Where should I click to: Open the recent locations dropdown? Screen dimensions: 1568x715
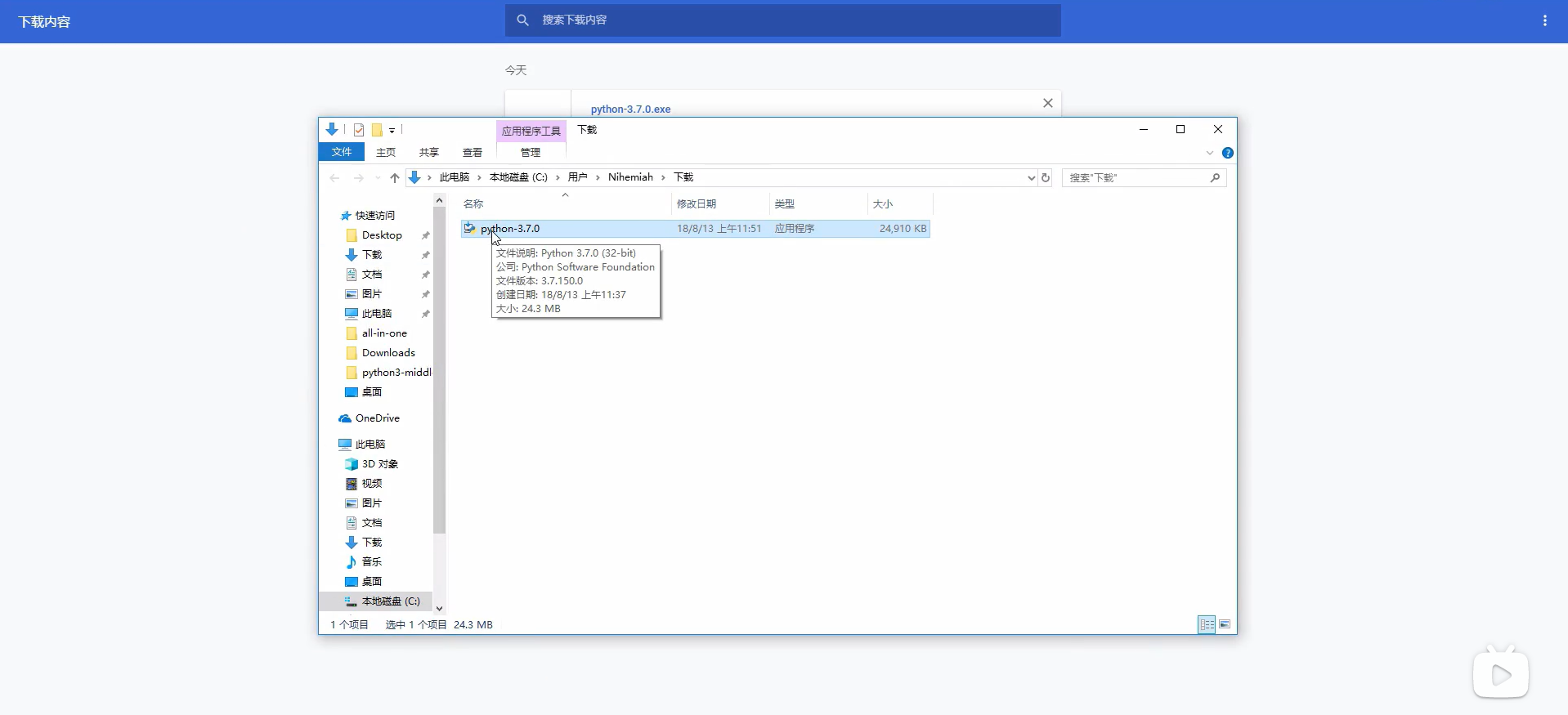pos(377,177)
